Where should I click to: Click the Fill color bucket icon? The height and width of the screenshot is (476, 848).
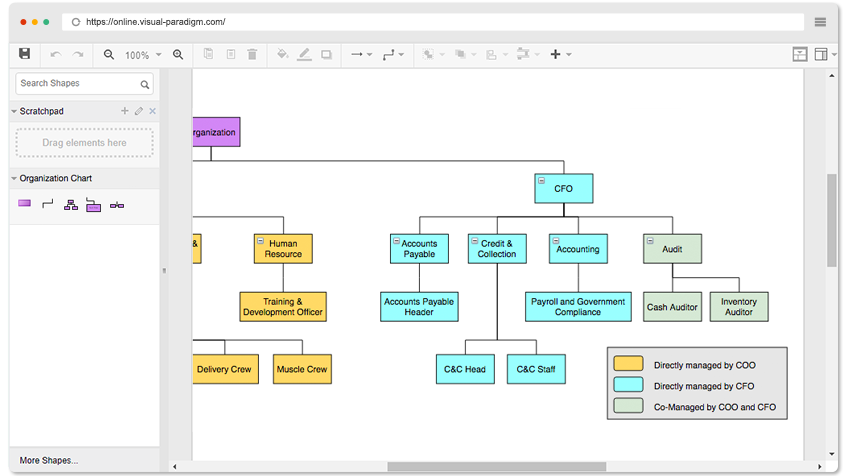point(282,54)
